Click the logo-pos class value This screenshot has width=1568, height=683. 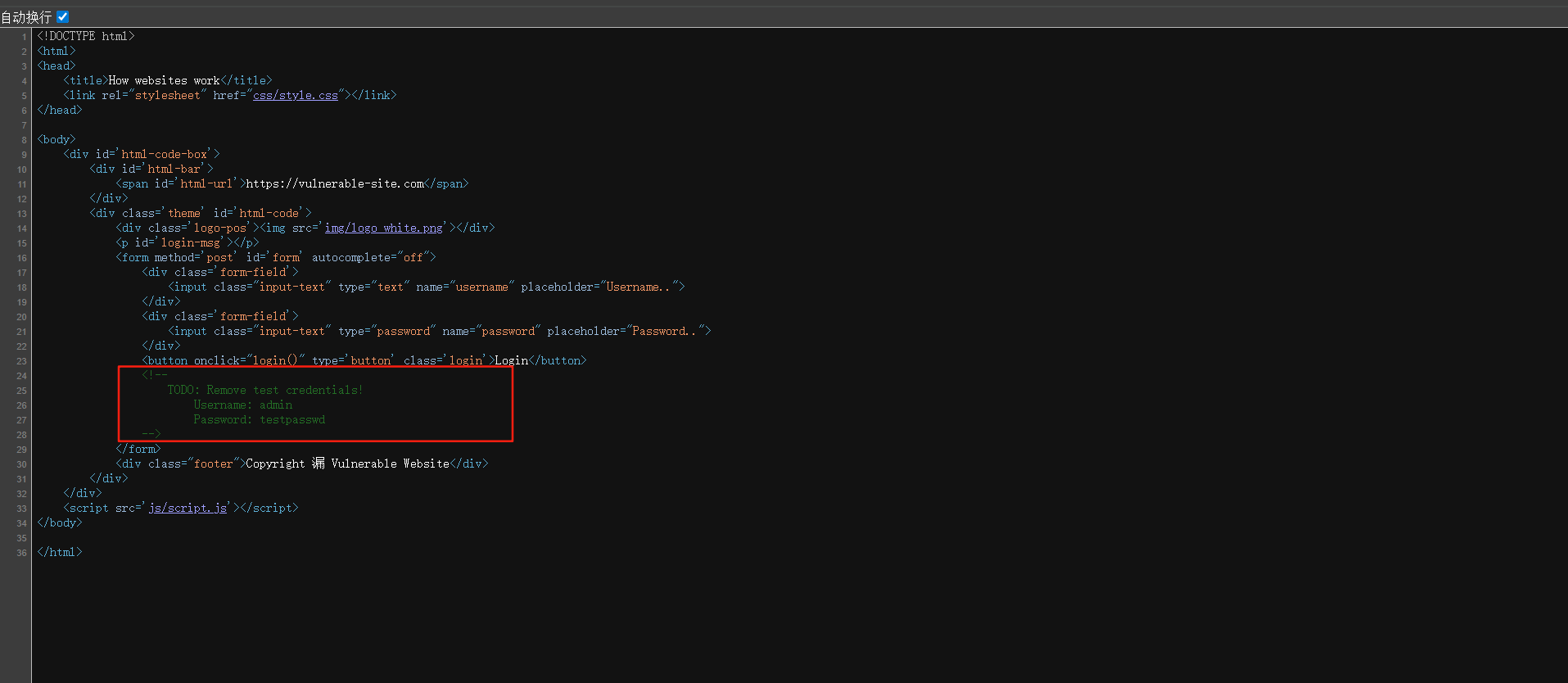(220, 228)
